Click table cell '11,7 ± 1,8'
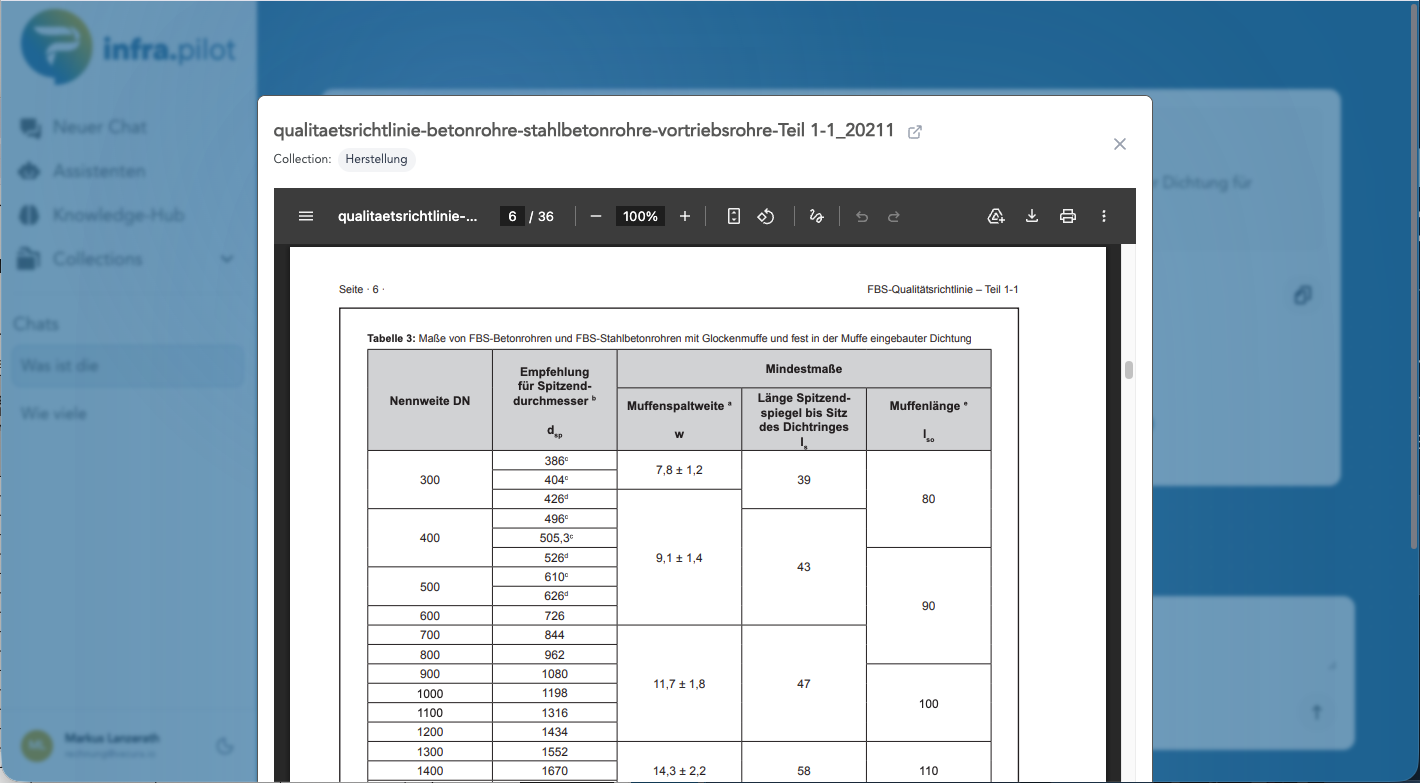1420x783 pixels. tap(679, 684)
